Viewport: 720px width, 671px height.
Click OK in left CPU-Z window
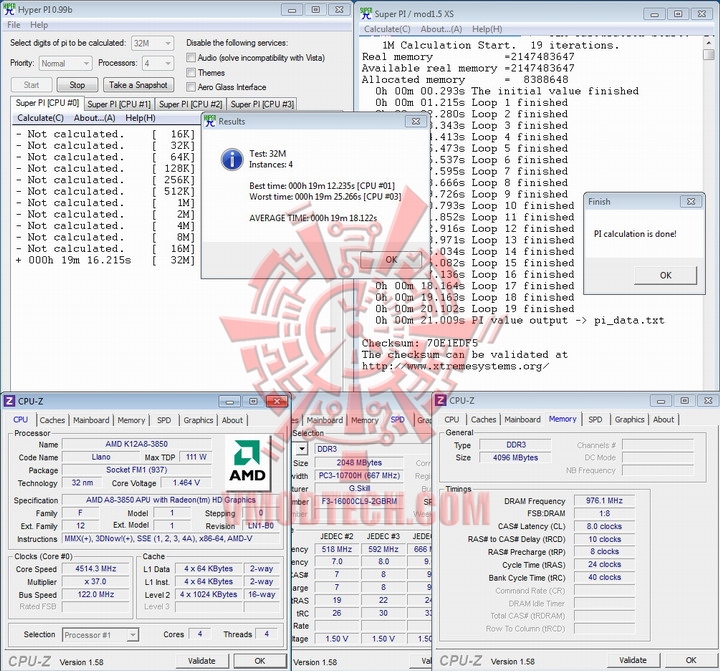pyautogui.click(x=260, y=661)
